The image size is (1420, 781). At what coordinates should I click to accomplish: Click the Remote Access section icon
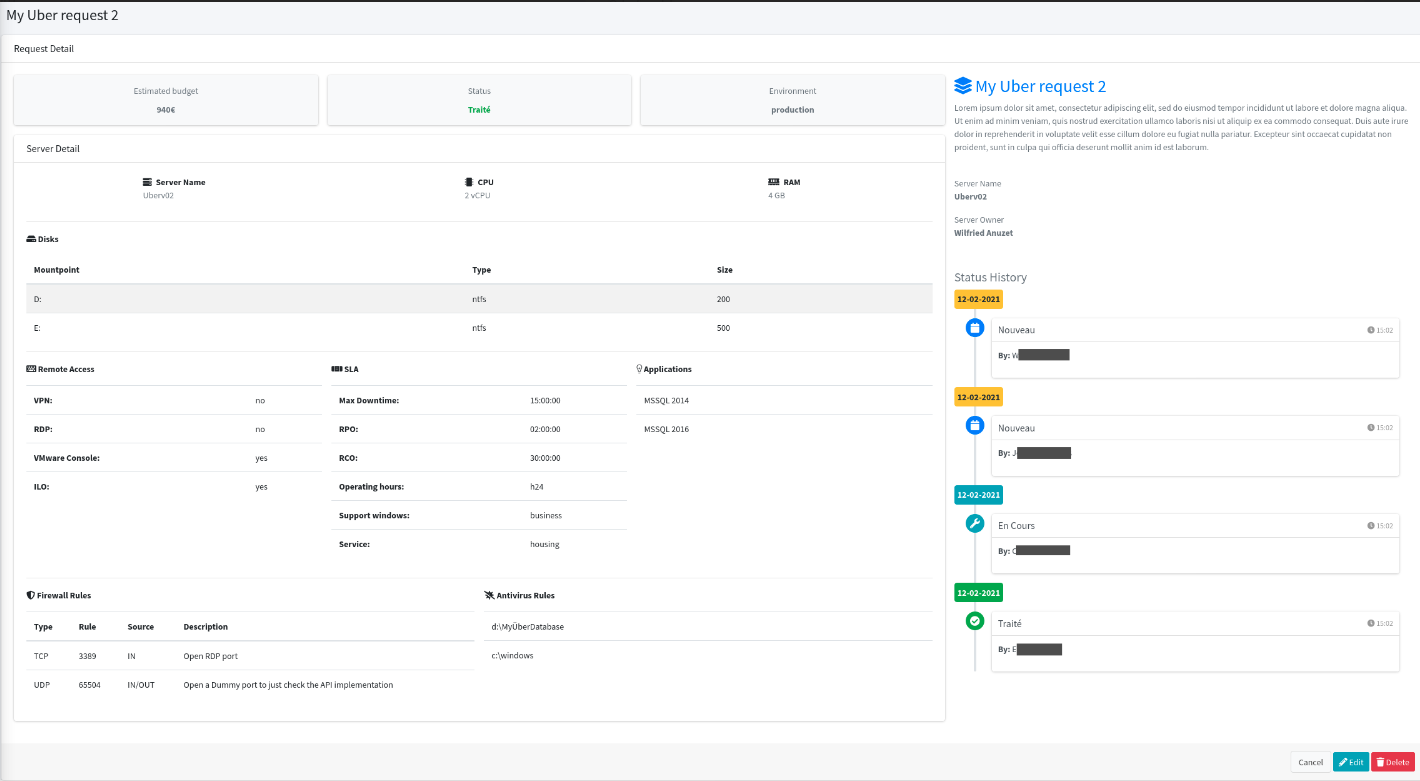point(30,368)
